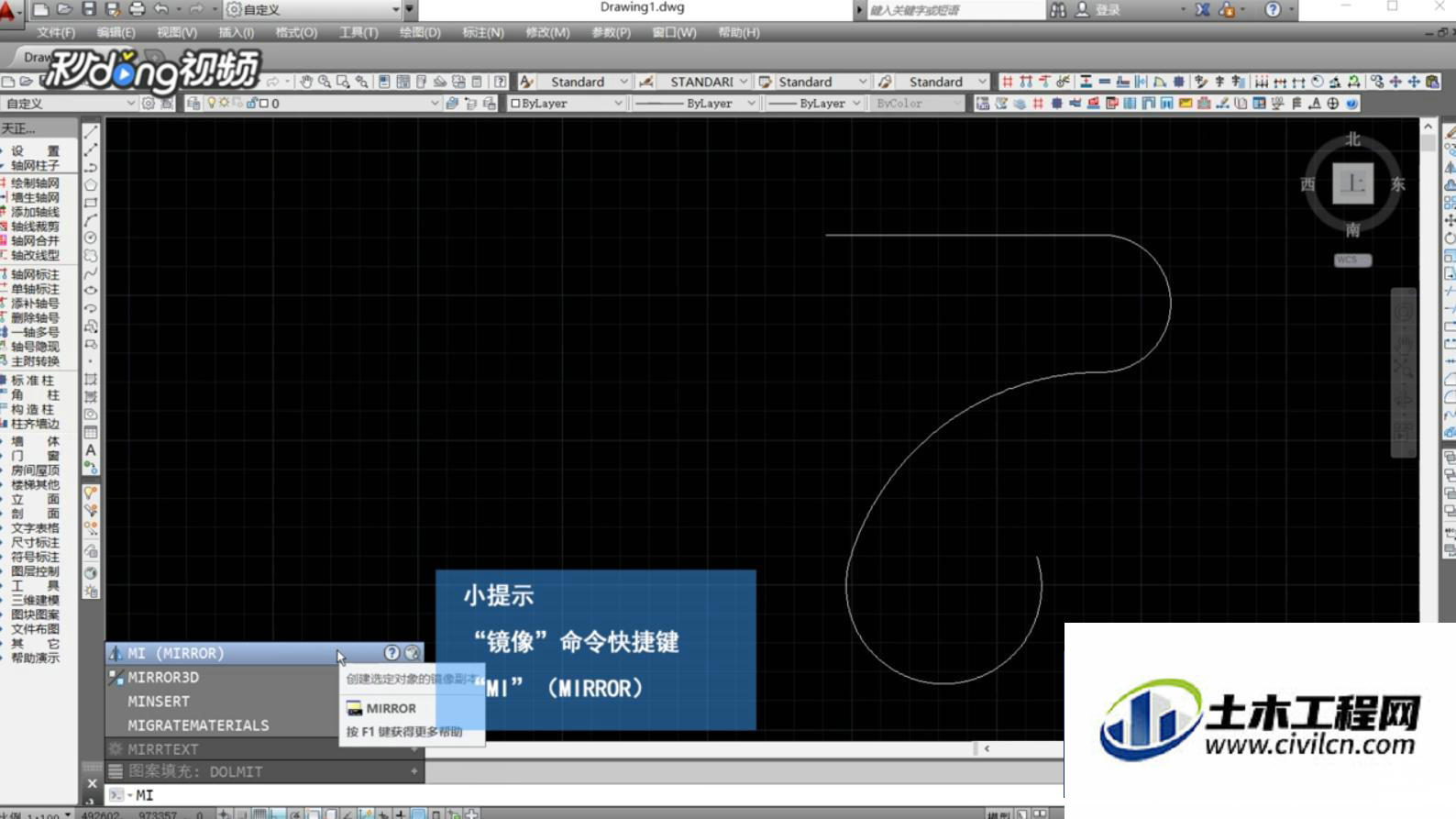This screenshot has height=819, width=1456.
Task: Click the Autodesk Exchange X icon
Action: (x=1202, y=9)
